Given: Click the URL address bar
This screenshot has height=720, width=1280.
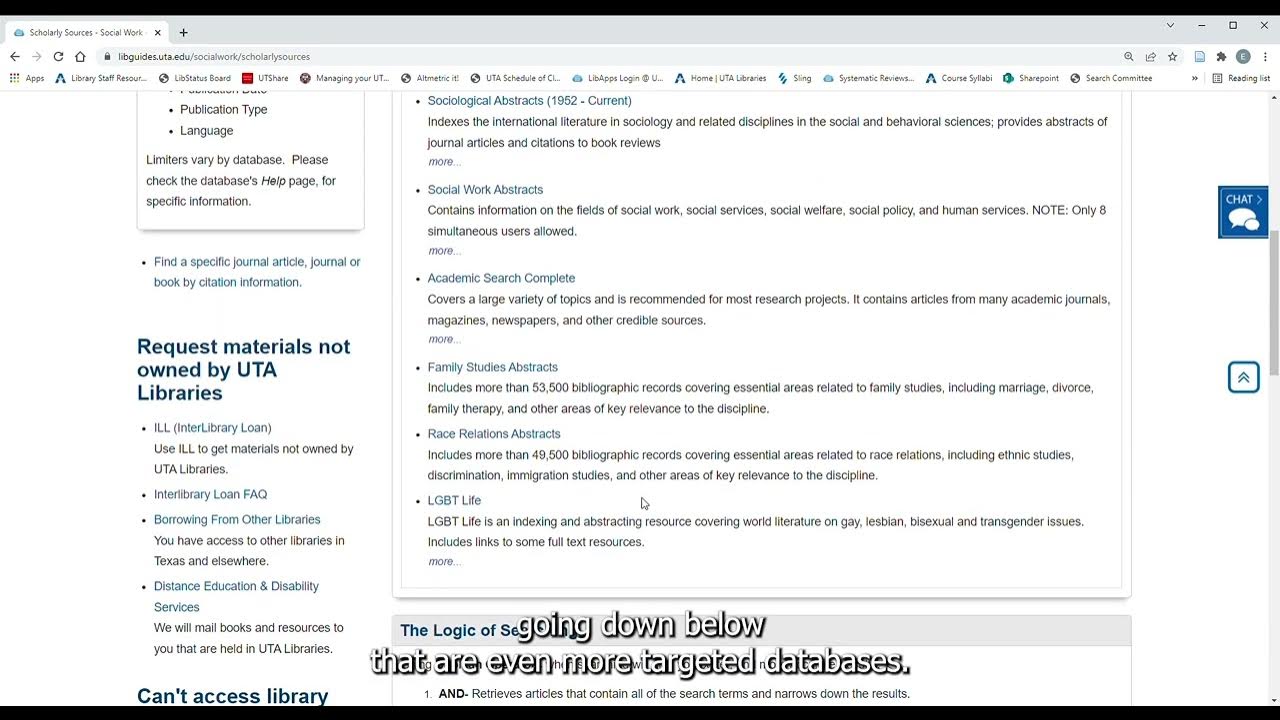Looking at the screenshot, I should point(610,57).
